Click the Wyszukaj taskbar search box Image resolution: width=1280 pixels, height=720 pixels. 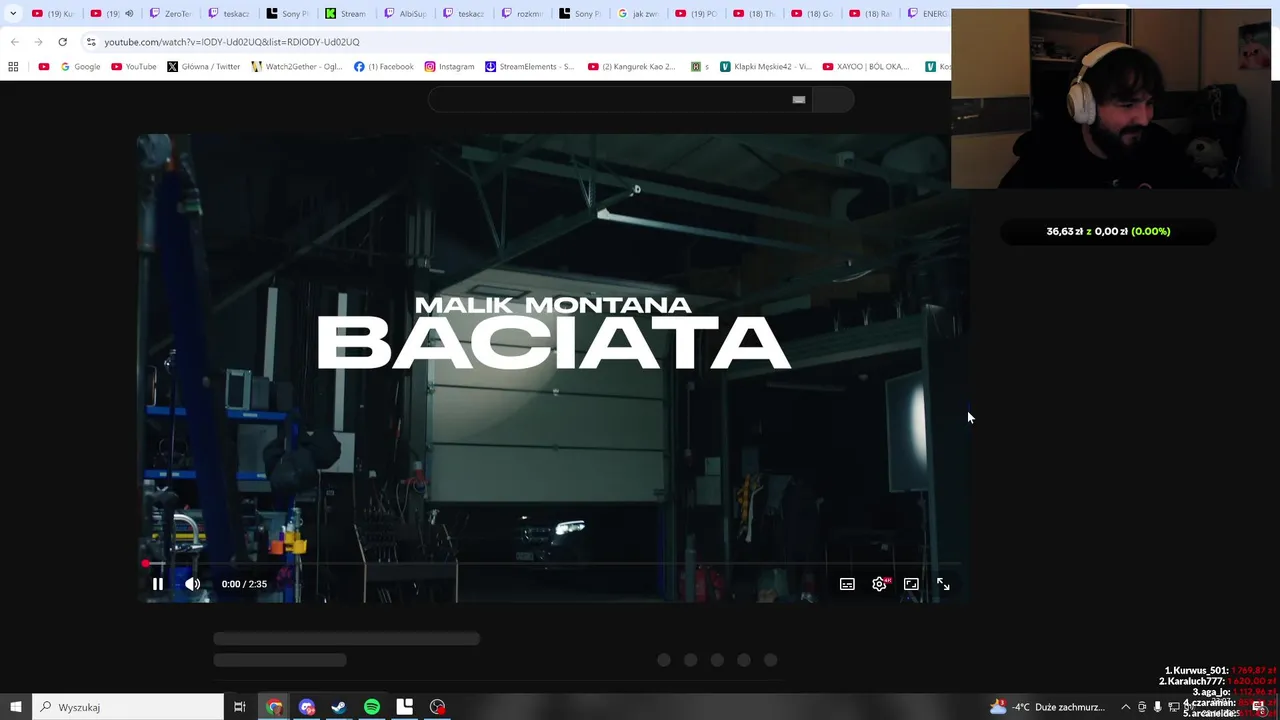click(128, 707)
